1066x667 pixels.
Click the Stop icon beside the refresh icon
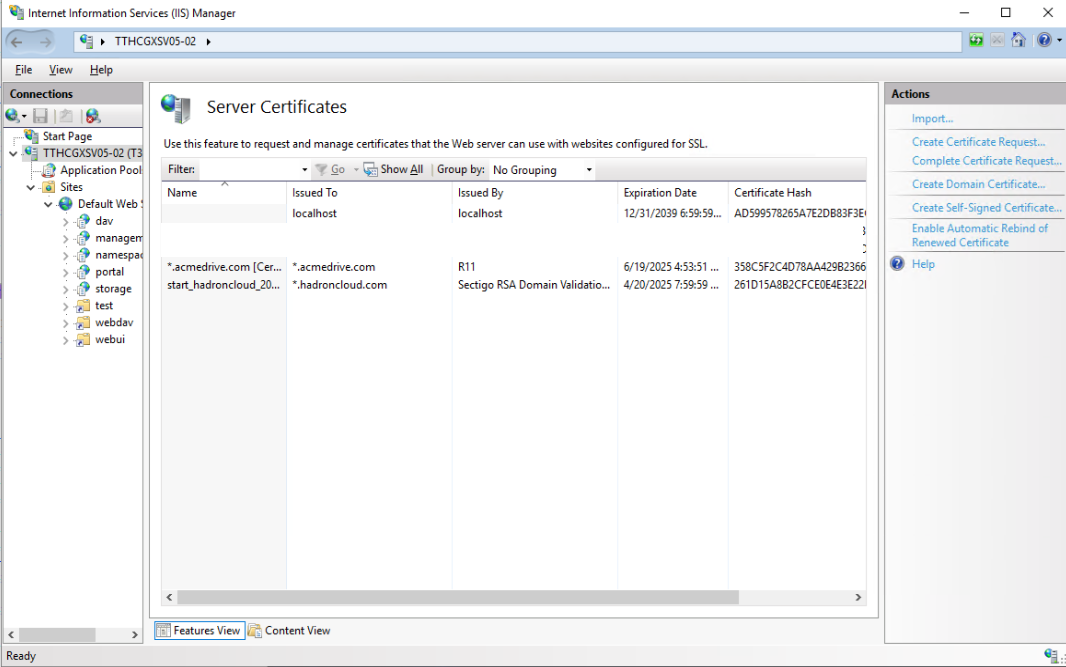tap(997, 40)
